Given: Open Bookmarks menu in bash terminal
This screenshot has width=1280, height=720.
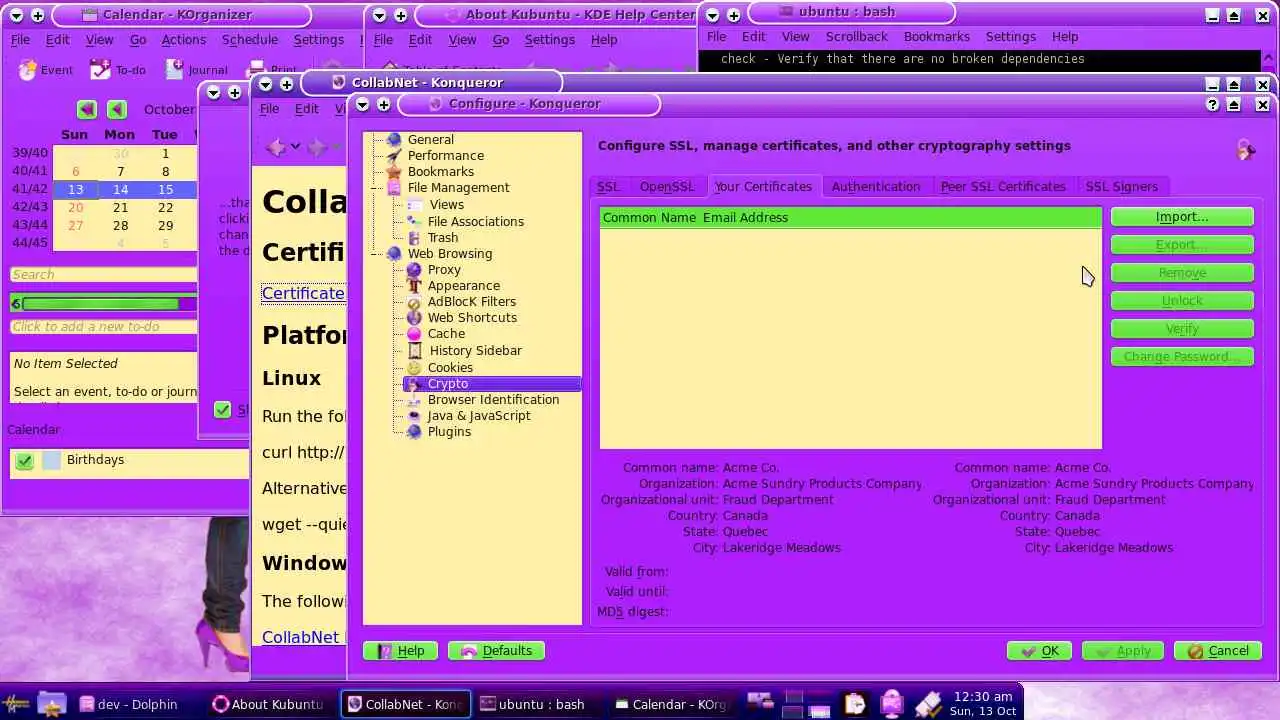Looking at the screenshot, I should click(936, 36).
